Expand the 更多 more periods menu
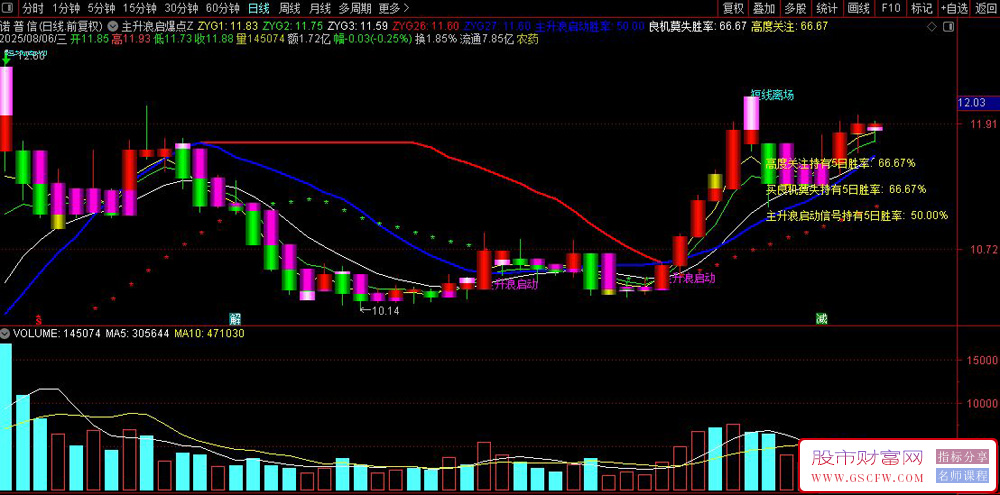1000x495 pixels. [x=393, y=8]
